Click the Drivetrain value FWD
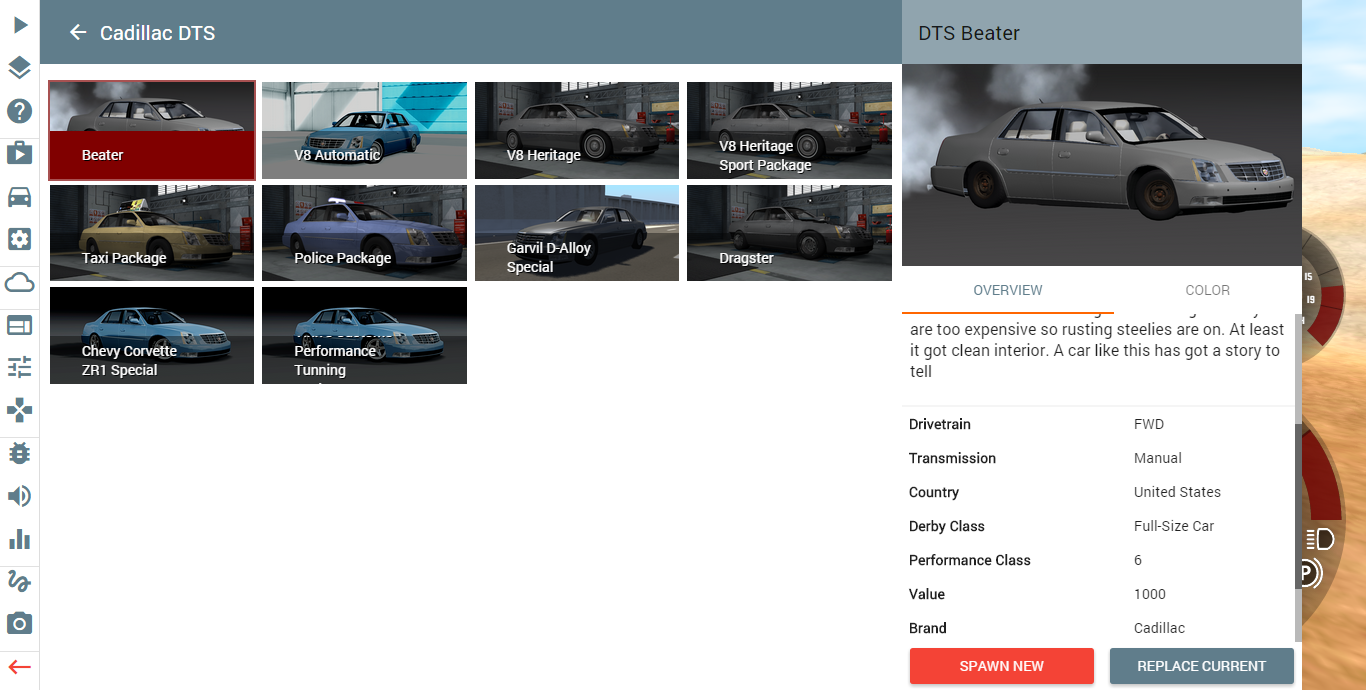This screenshot has width=1366, height=690. [1149, 424]
